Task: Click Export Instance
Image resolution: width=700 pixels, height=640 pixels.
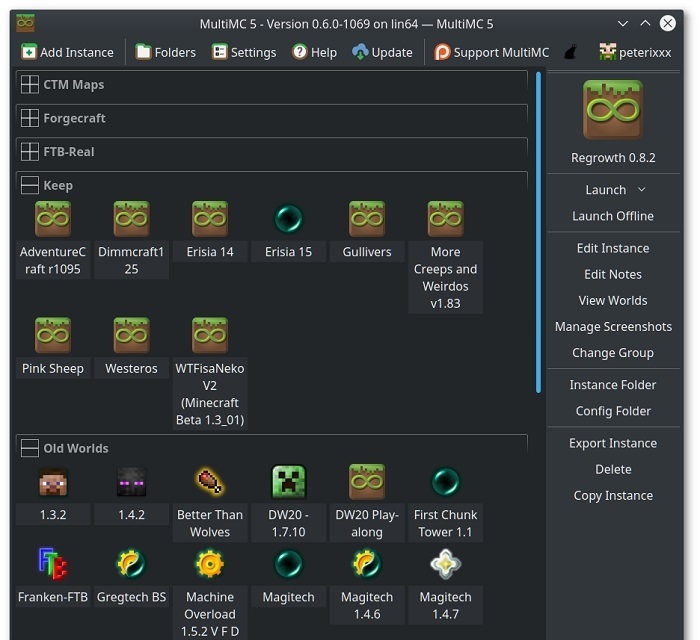Action: pyautogui.click(x=613, y=443)
